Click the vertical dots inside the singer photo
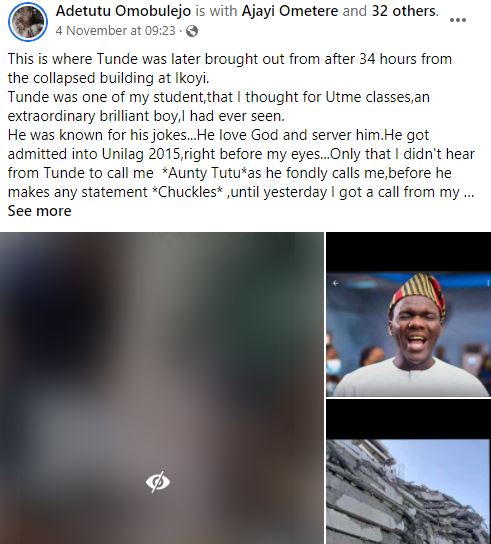Screen dimensions: 491x544 click(488, 283)
